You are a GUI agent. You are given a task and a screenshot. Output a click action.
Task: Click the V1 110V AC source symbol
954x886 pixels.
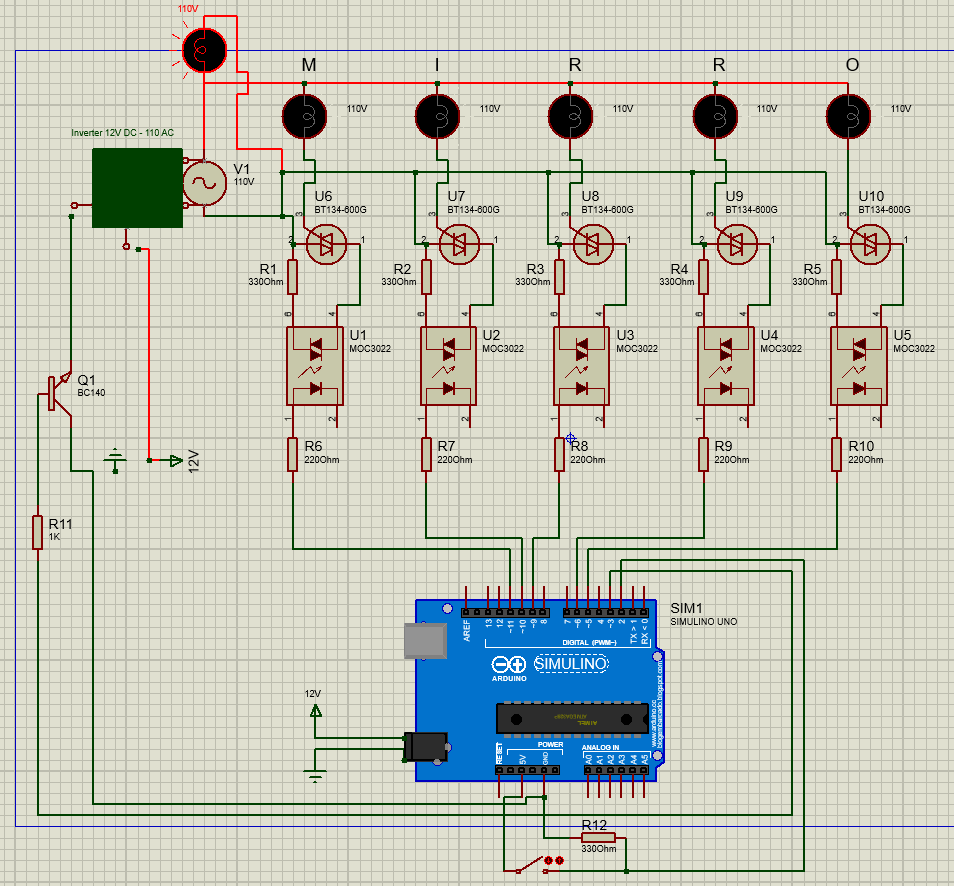tap(206, 180)
